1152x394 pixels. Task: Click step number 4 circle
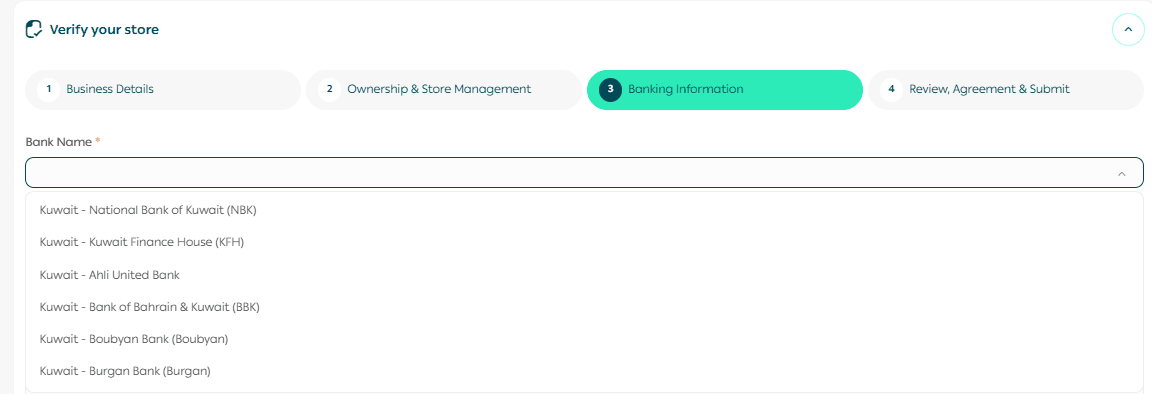point(891,90)
